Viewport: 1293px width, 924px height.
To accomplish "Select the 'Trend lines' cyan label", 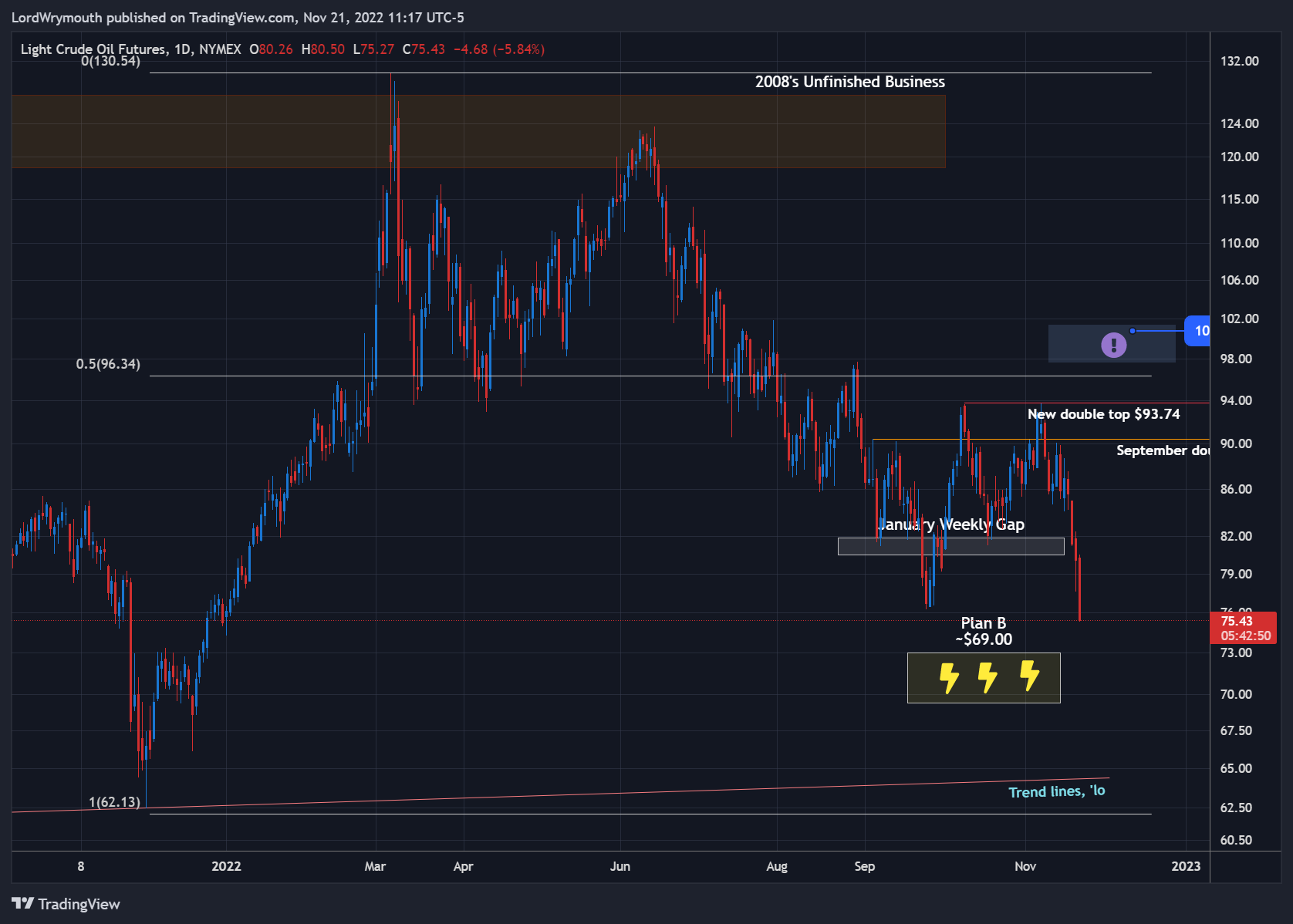I will pos(1057,791).
